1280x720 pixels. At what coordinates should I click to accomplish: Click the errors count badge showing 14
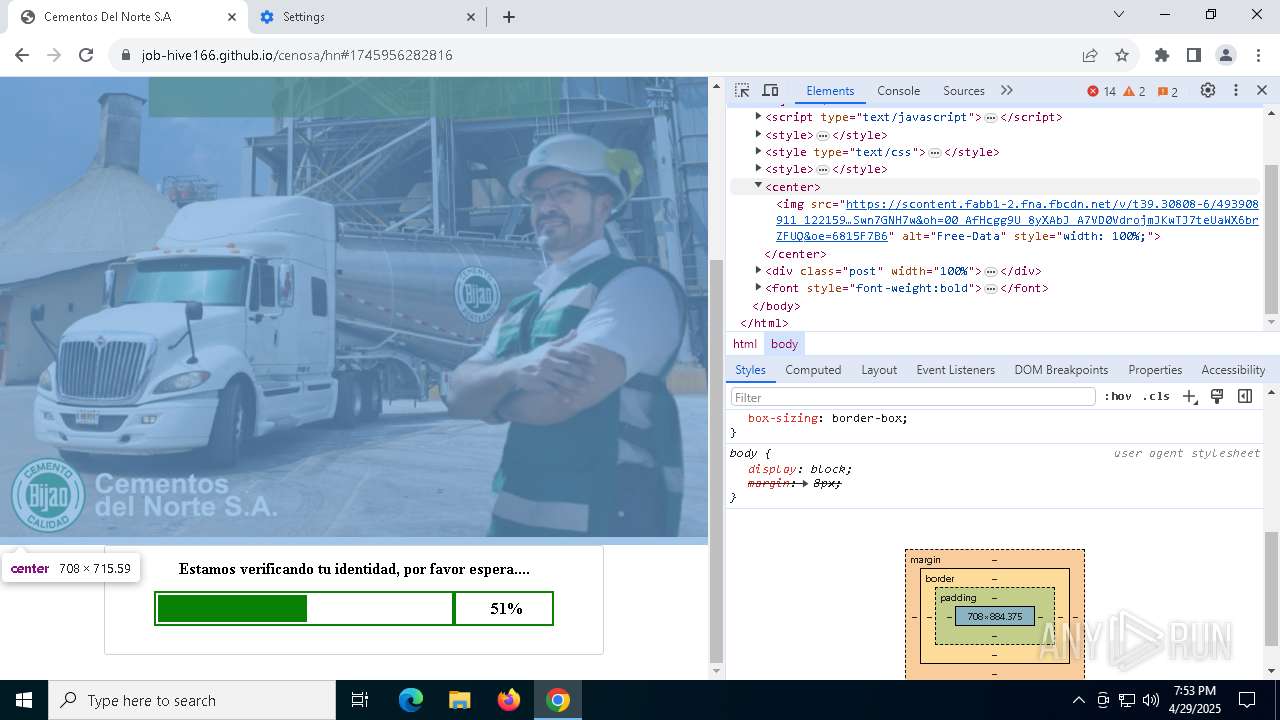1101,91
